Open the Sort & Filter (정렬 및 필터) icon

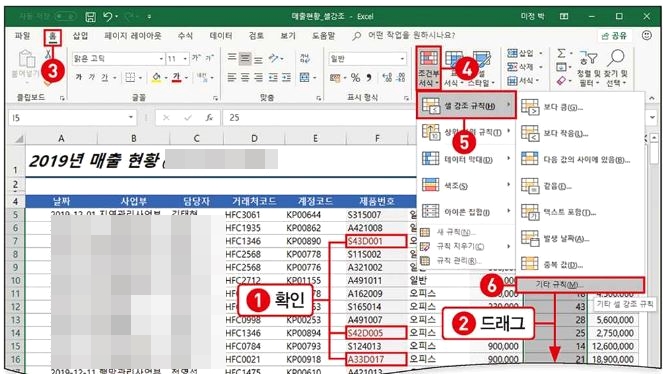(589, 59)
